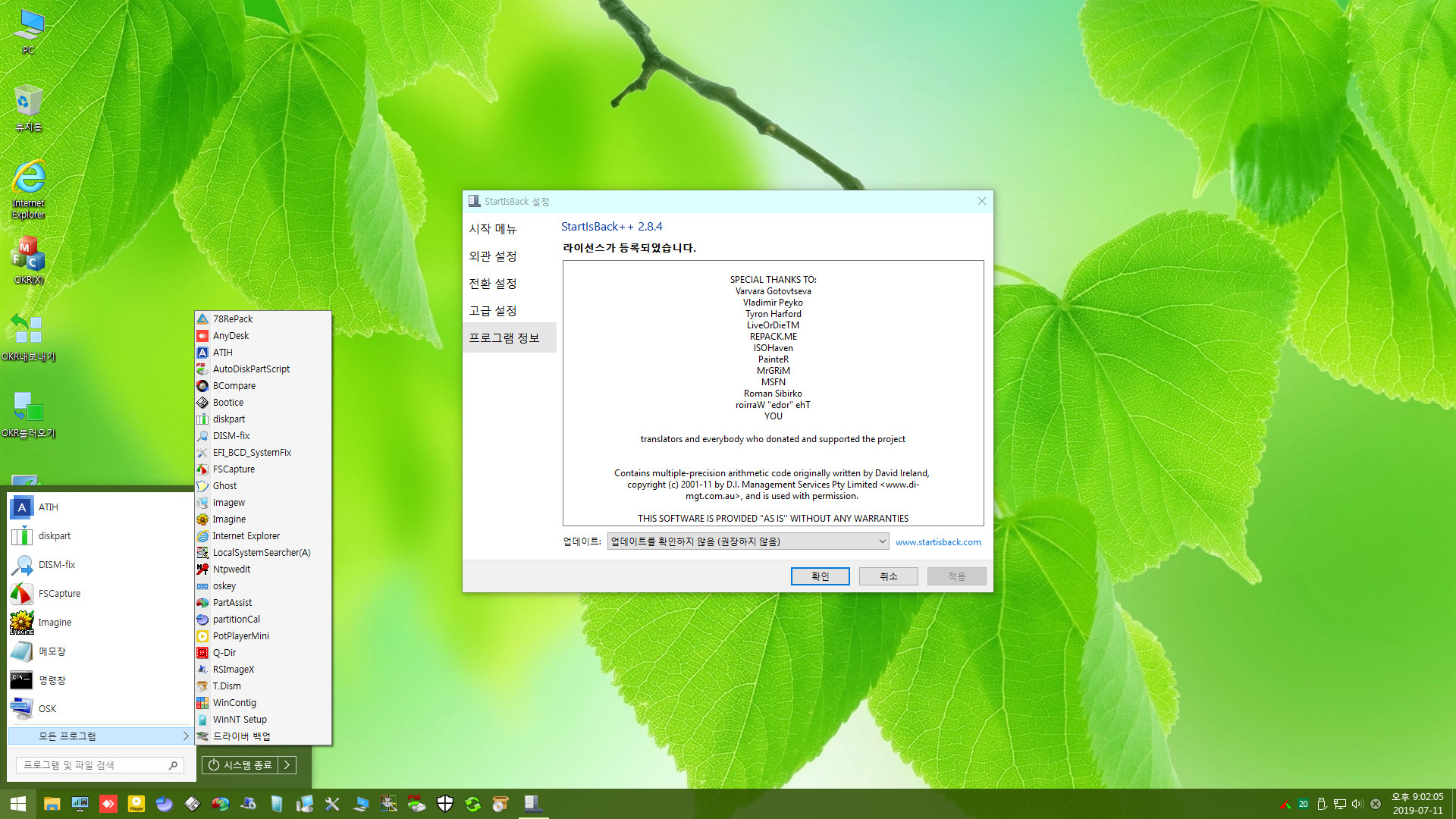Open the PC desktop icon

[28, 30]
